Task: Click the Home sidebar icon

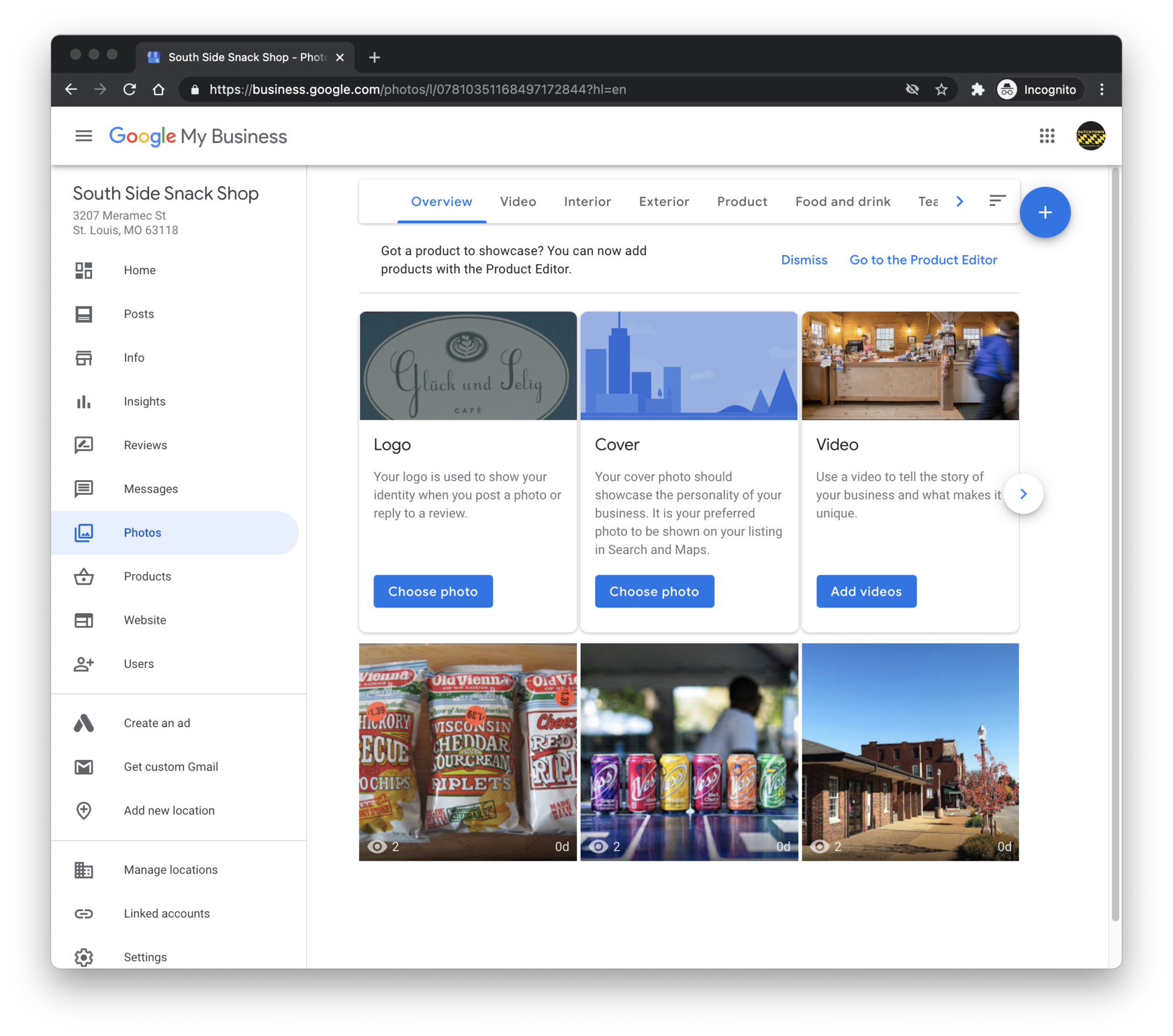Action: click(x=84, y=270)
